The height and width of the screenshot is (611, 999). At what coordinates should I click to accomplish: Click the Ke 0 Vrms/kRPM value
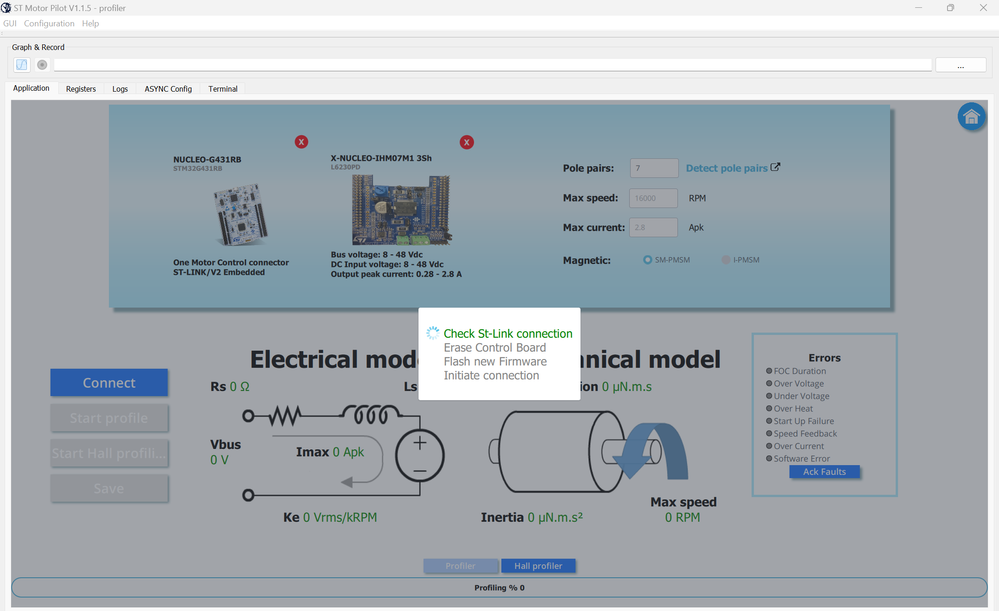click(340, 517)
